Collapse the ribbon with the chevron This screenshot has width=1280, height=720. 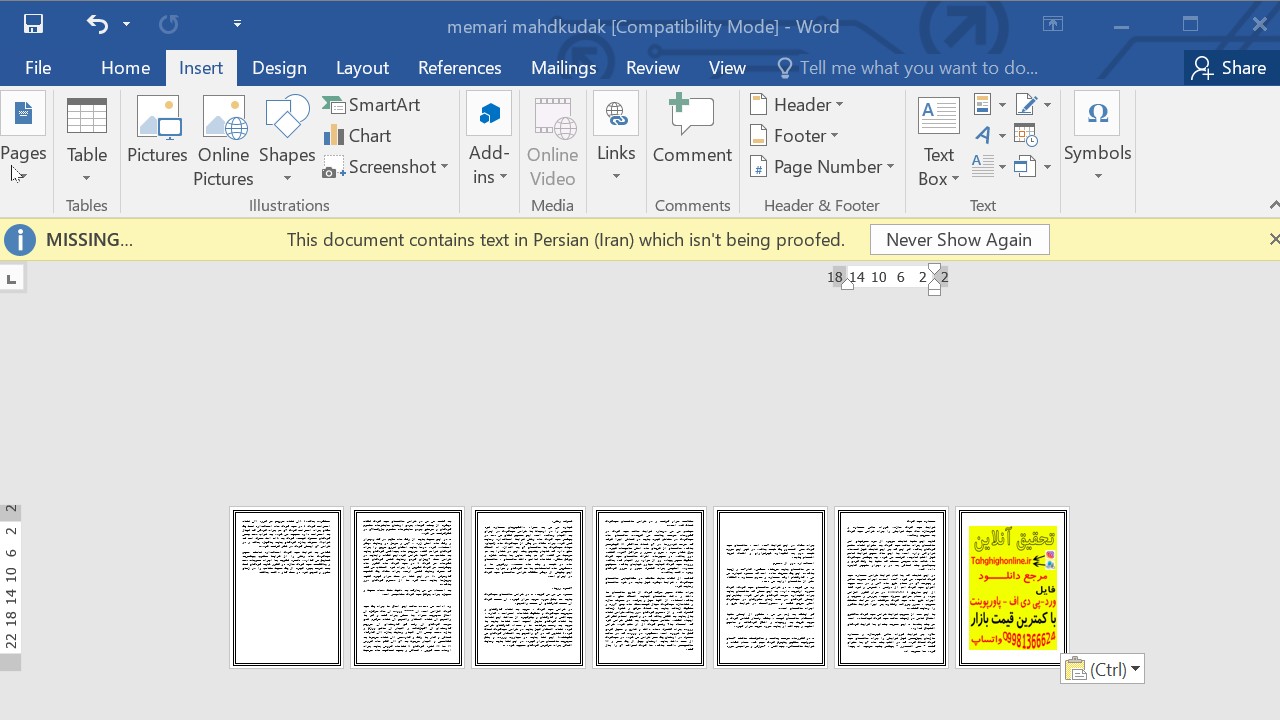coord(1273,205)
